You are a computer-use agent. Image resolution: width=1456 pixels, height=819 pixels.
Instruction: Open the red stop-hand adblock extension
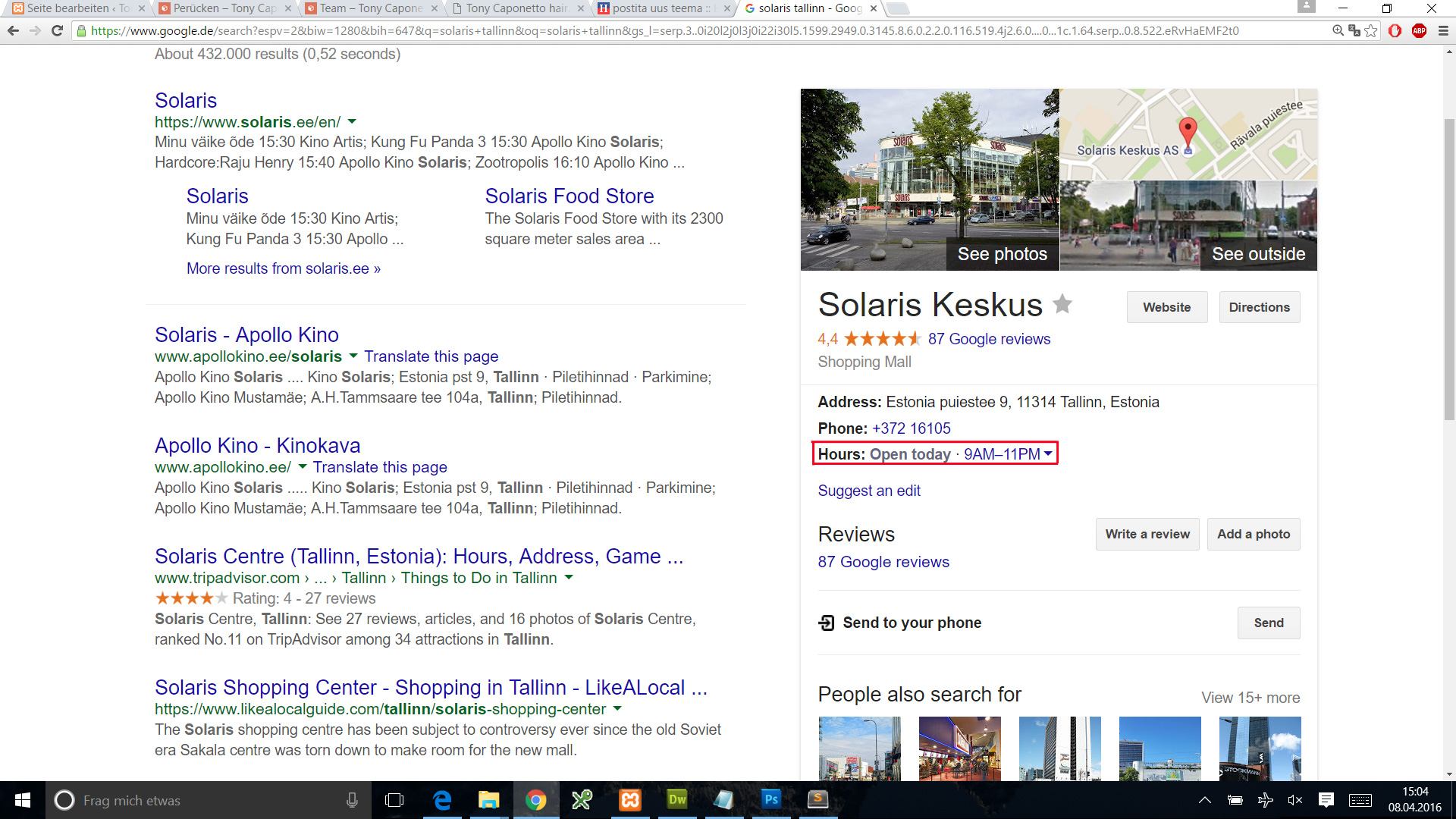tap(1395, 31)
